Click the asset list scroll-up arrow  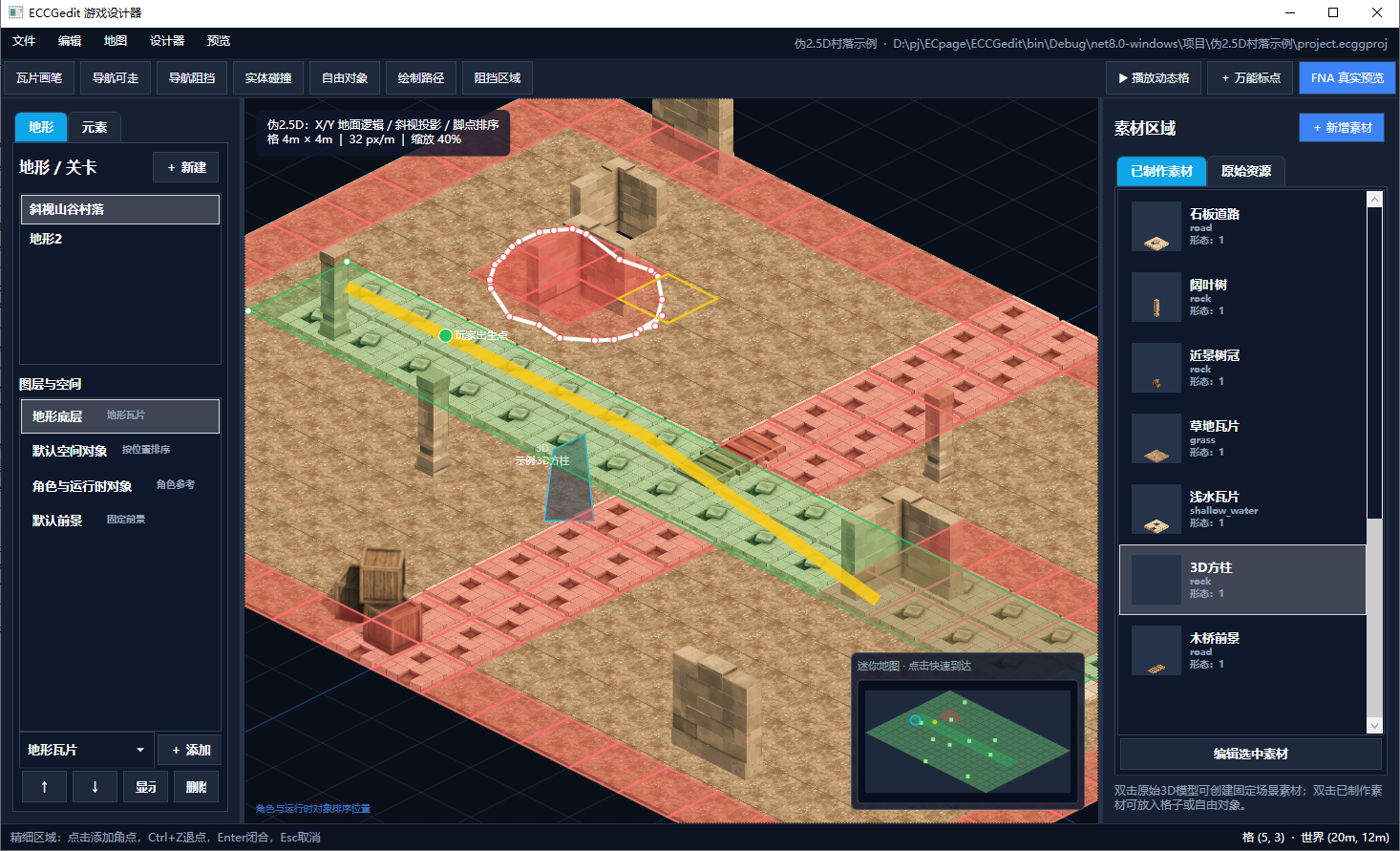1374,199
